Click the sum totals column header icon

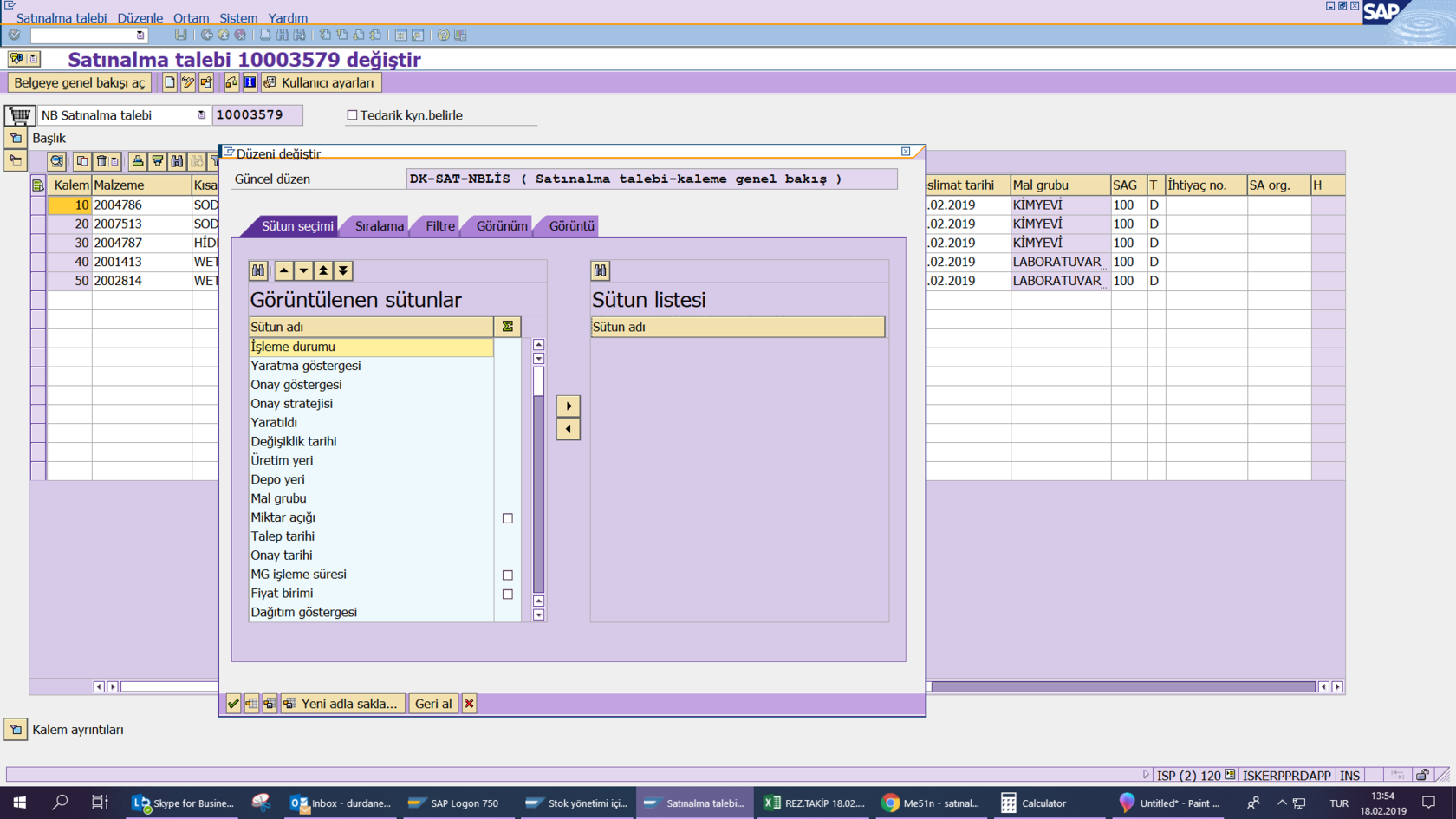[508, 327]
